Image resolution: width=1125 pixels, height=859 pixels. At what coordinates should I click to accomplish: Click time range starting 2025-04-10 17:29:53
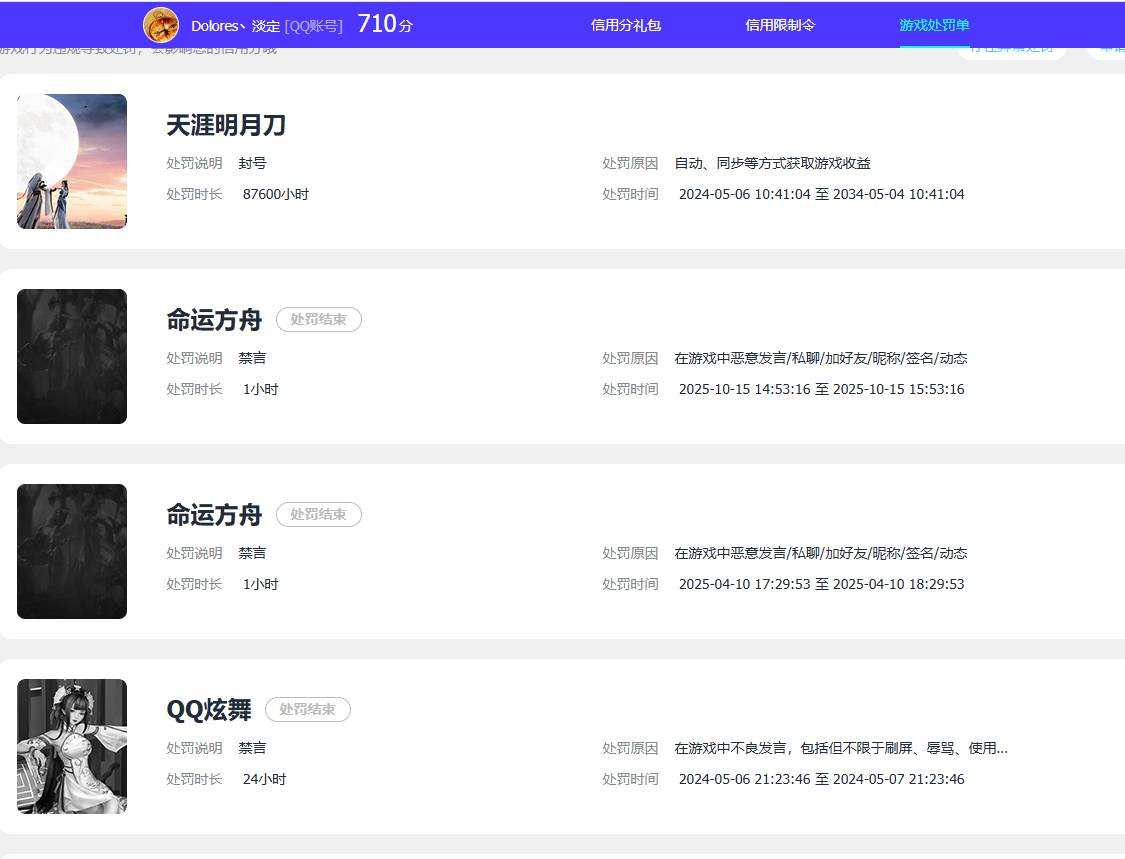822,584
